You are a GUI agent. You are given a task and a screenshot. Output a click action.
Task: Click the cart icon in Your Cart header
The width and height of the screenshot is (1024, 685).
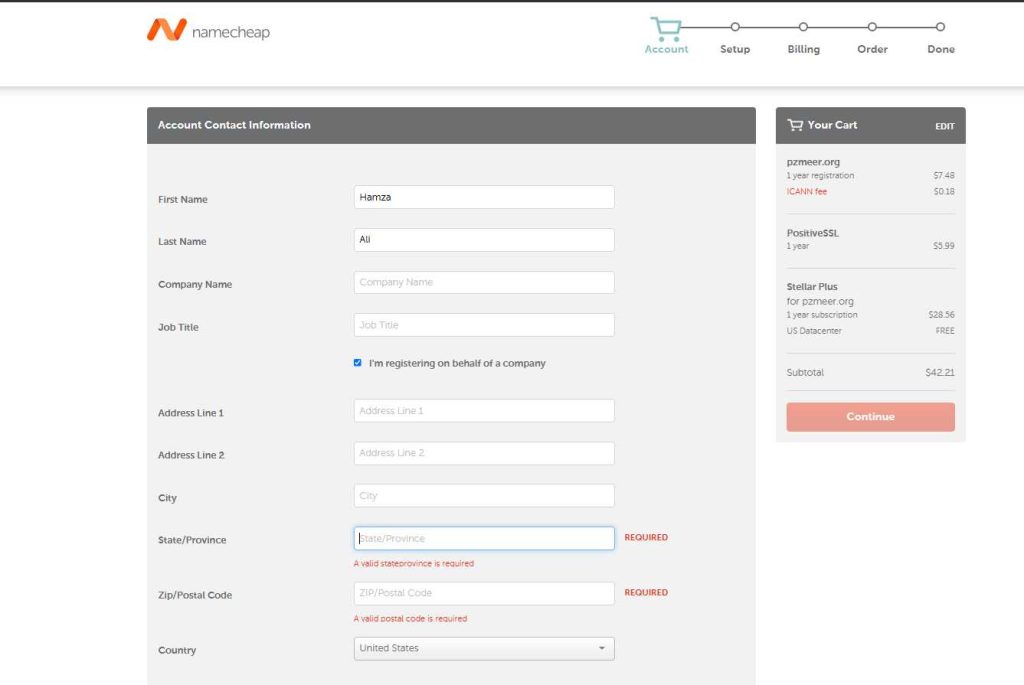click(x=795, y=125)
